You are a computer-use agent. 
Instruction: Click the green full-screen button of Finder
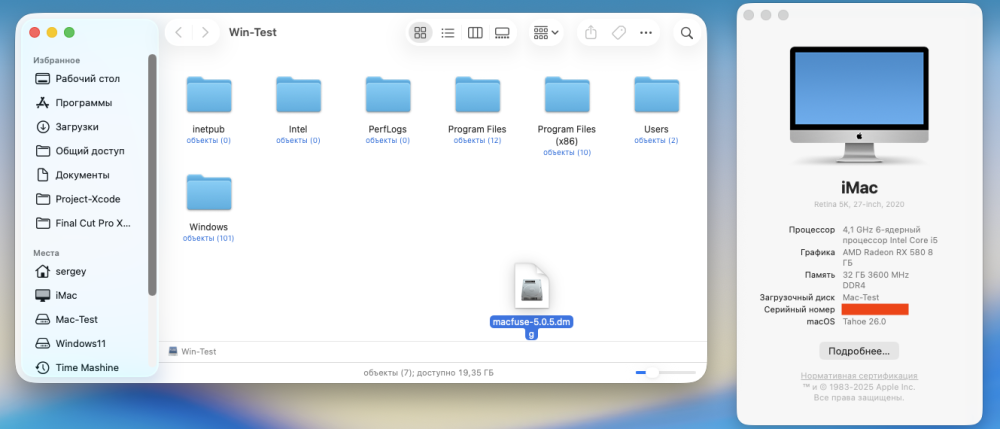click(x=69, y=33)
